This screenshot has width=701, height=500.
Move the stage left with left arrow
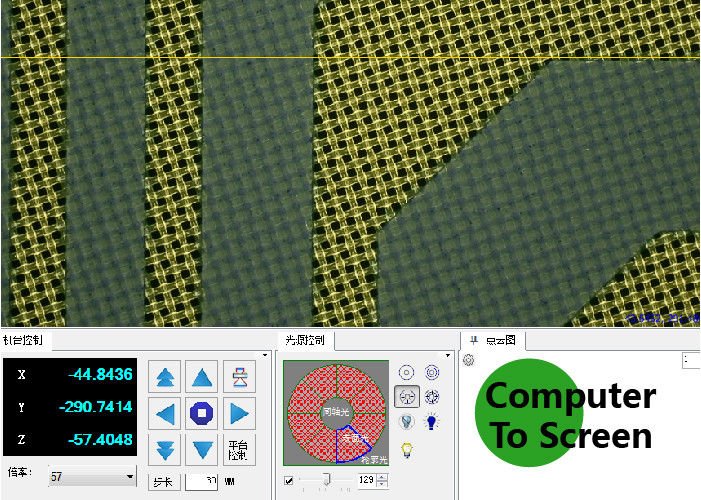165,413
